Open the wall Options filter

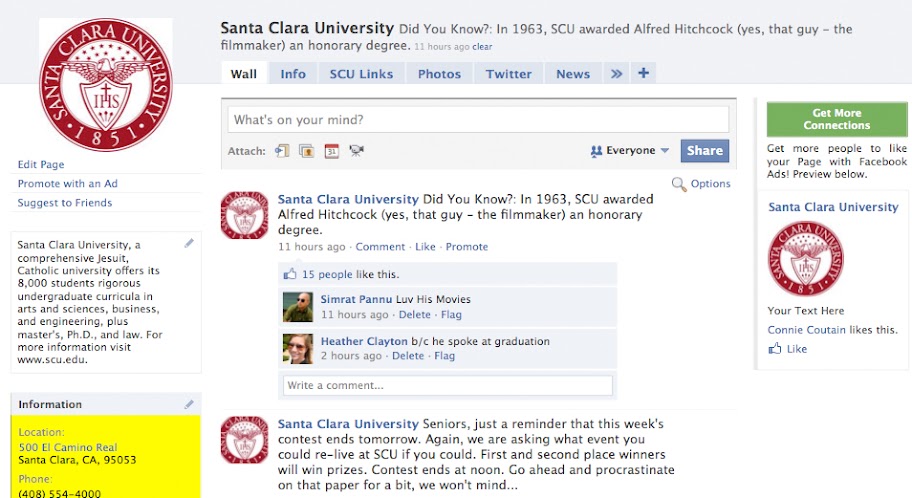tap(701, 184)
